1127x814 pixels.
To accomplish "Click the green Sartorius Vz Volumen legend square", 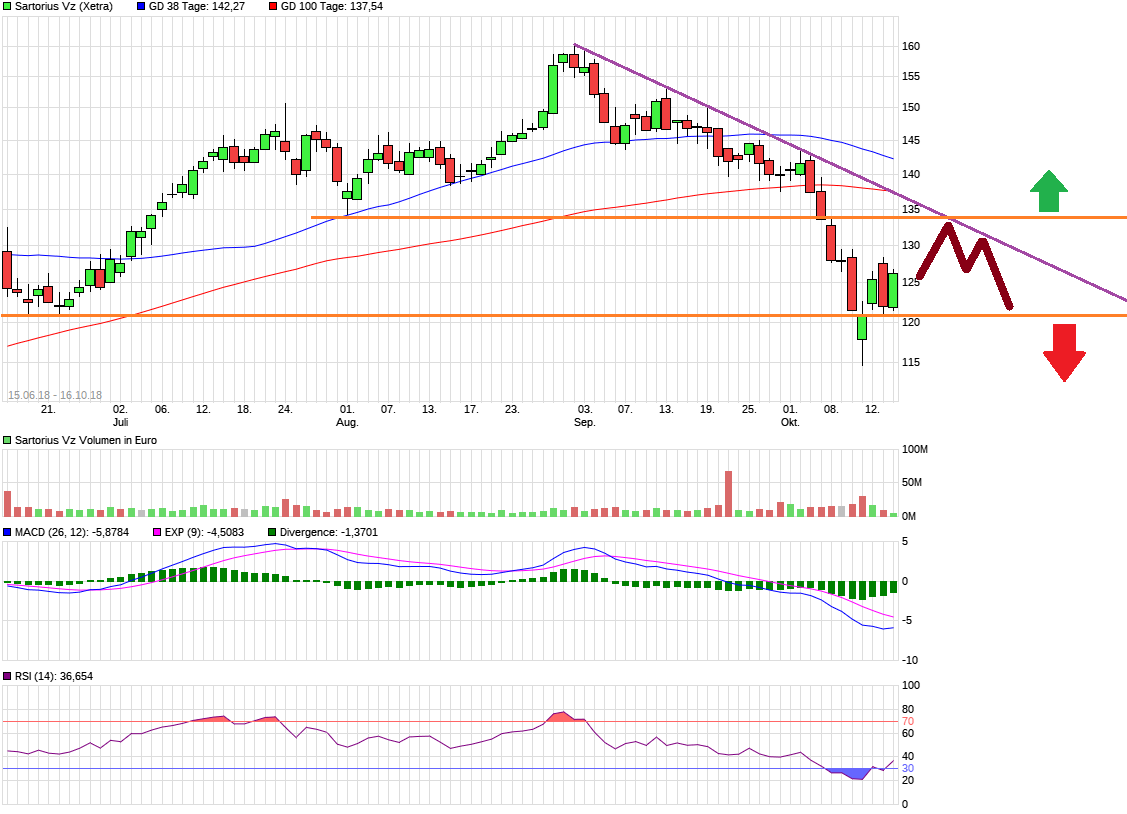I will 7,440.
